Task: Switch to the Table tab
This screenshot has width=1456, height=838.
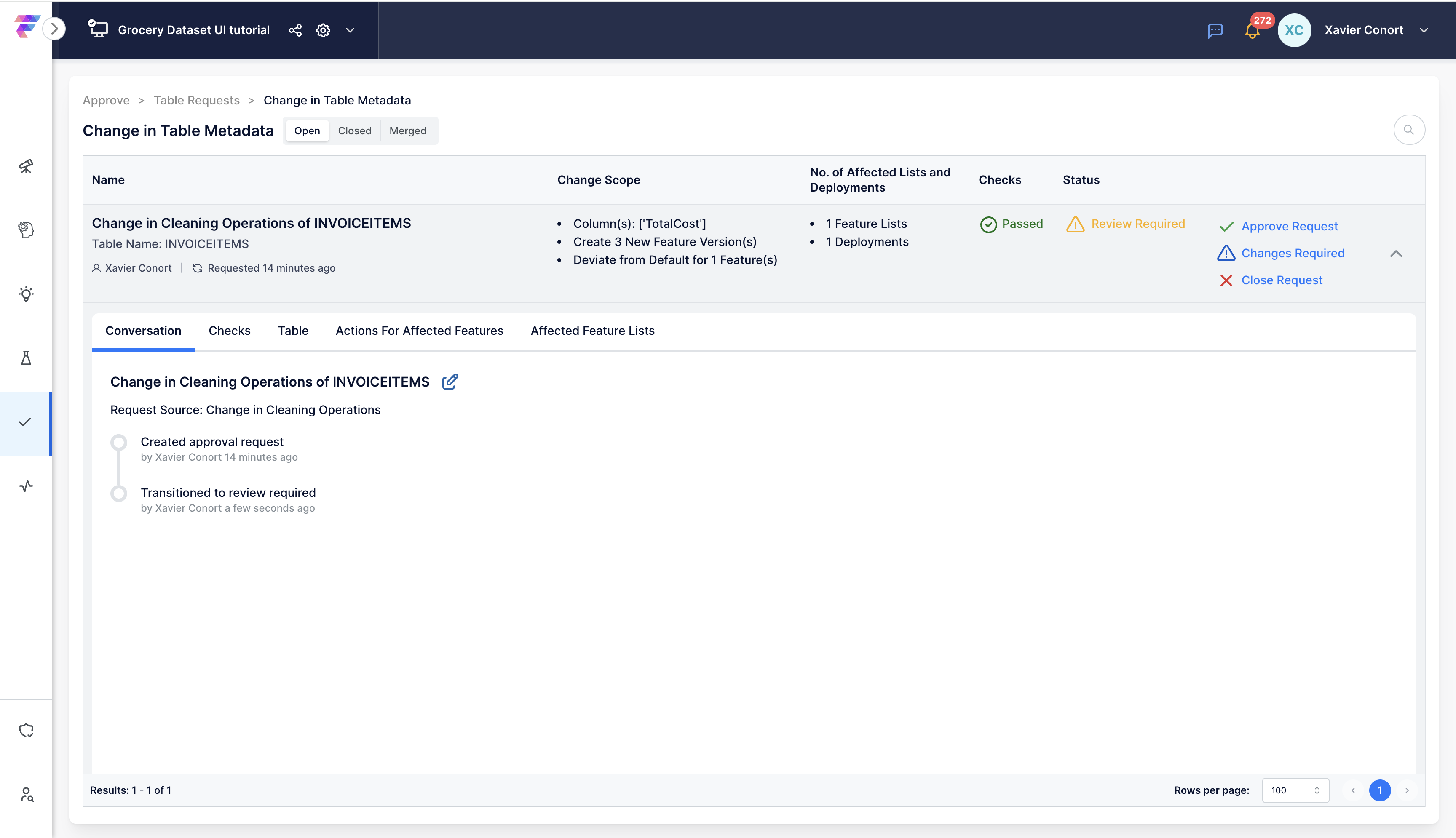Action: (x=293, y=331)
